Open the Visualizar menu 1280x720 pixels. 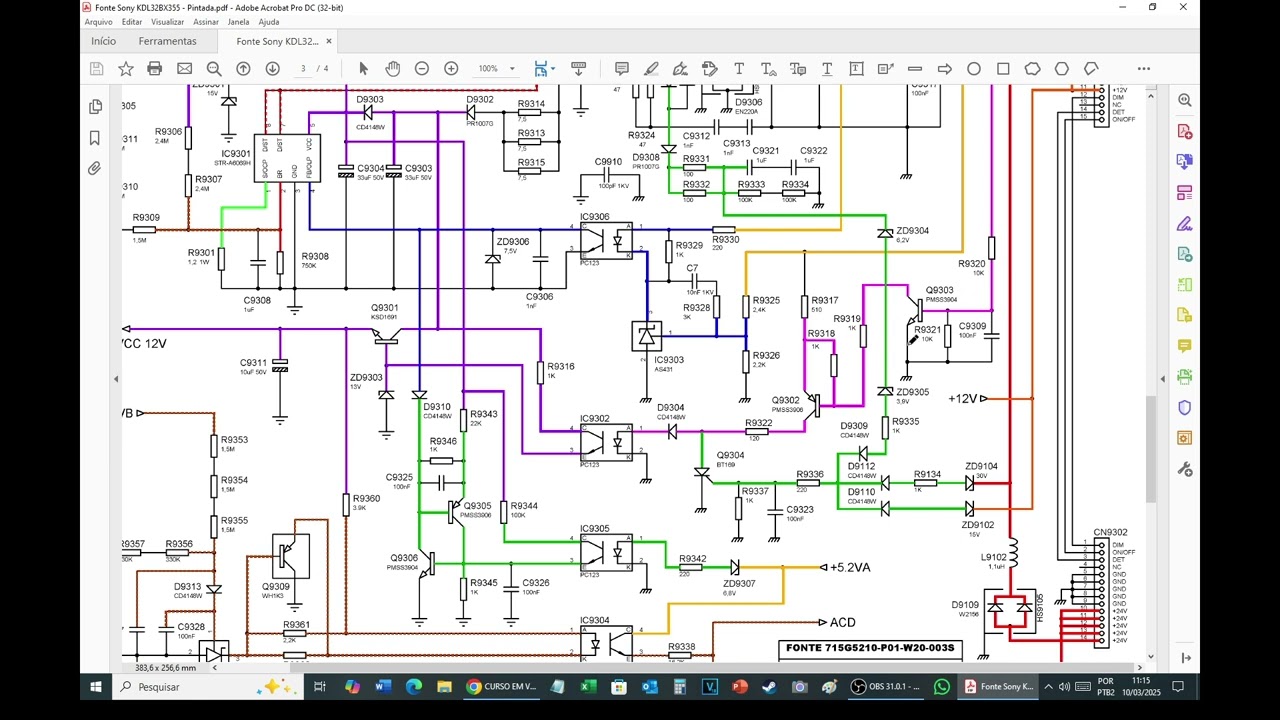(x=168, y=22)
